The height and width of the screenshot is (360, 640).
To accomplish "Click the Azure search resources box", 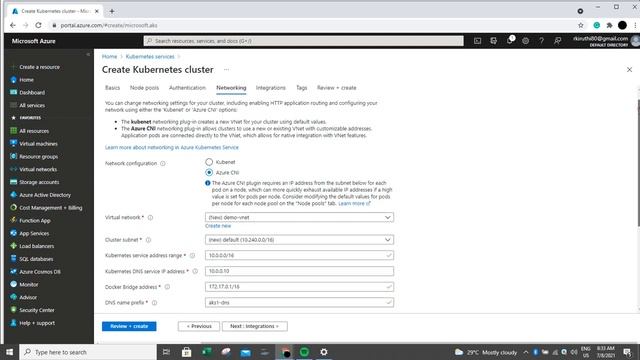I will [304, 41].
